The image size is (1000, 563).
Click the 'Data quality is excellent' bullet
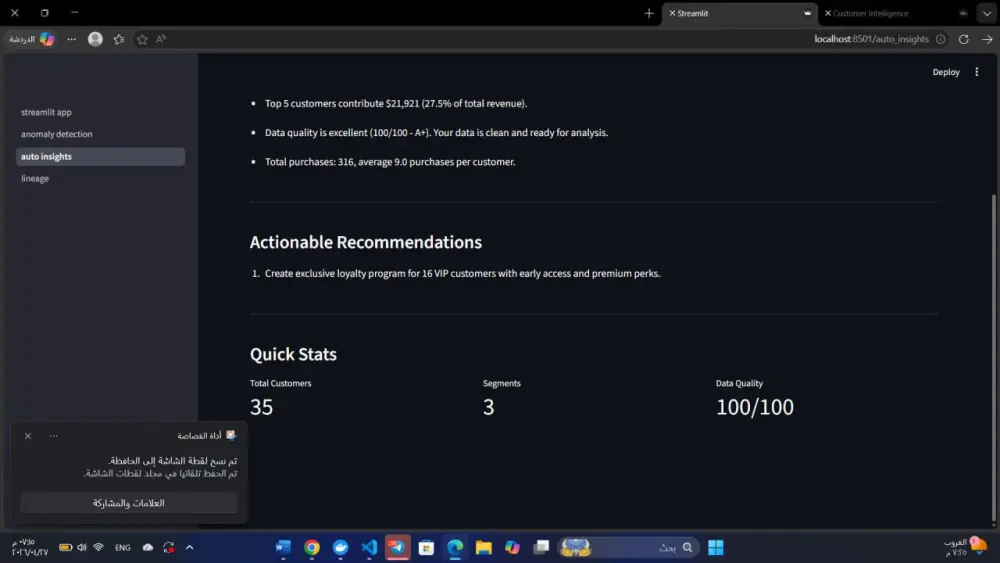click(436, 133)
